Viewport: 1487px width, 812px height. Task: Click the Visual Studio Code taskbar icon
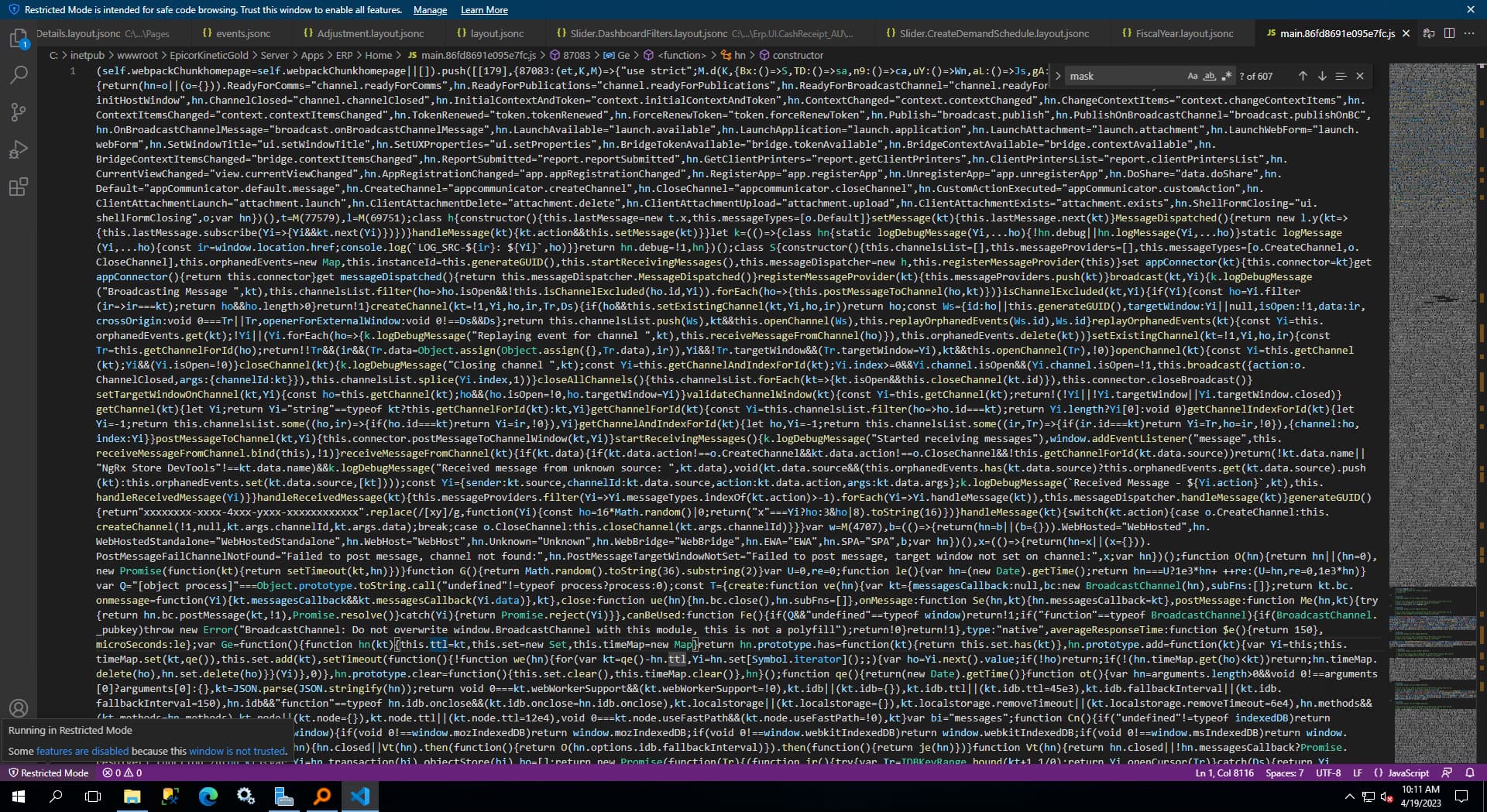tap(360, 797)
